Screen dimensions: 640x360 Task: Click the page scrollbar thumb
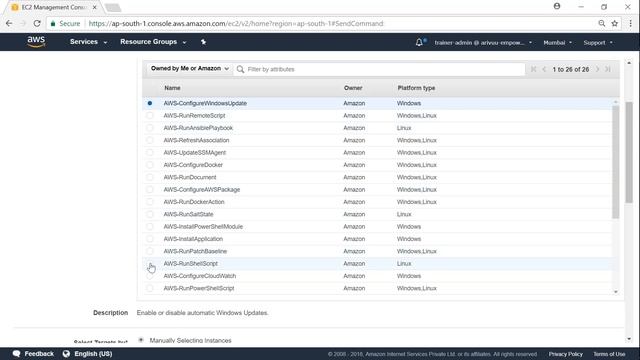(x=629, y=152)
